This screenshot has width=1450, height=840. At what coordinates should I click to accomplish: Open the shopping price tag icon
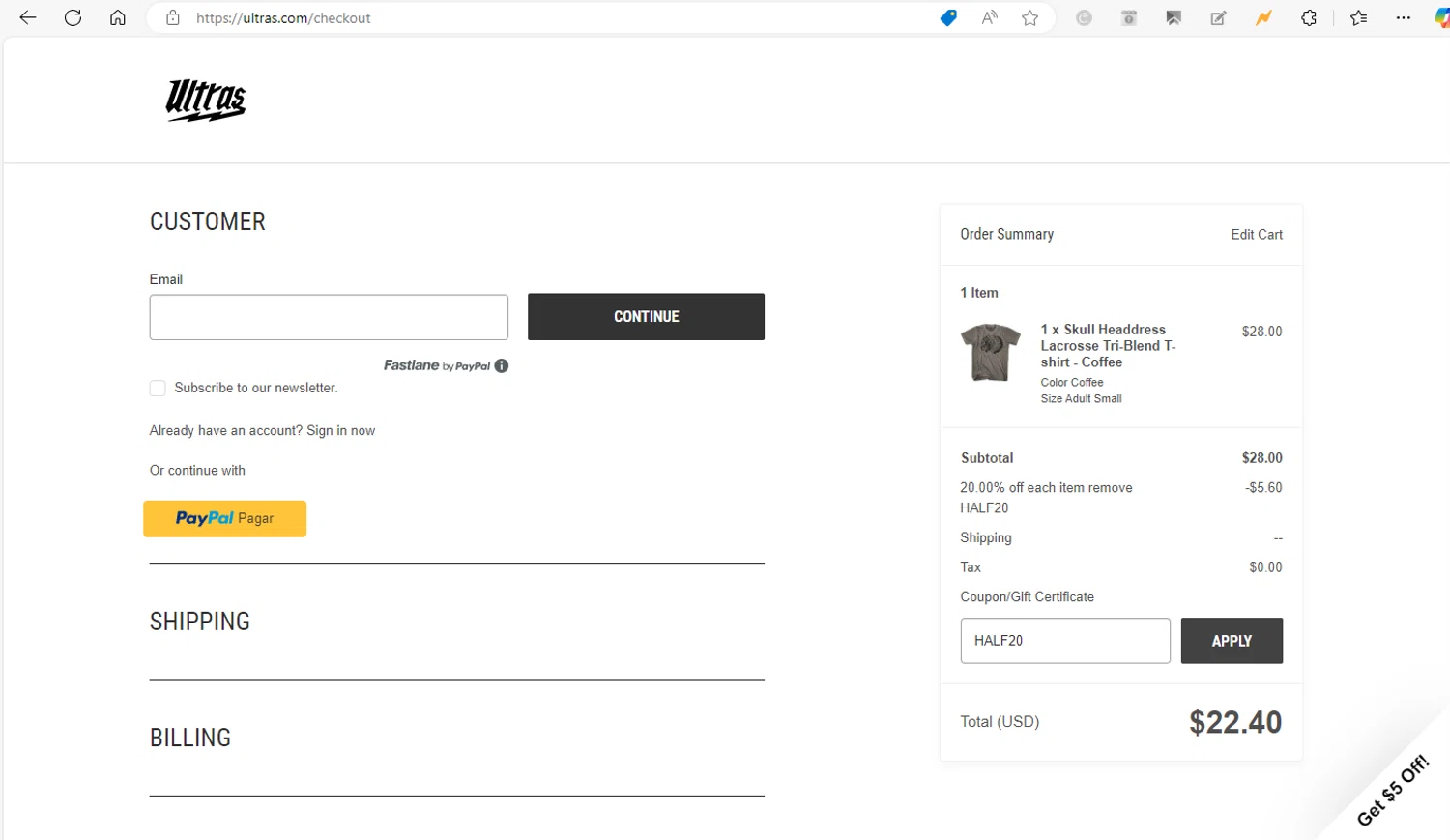(948, 17)
